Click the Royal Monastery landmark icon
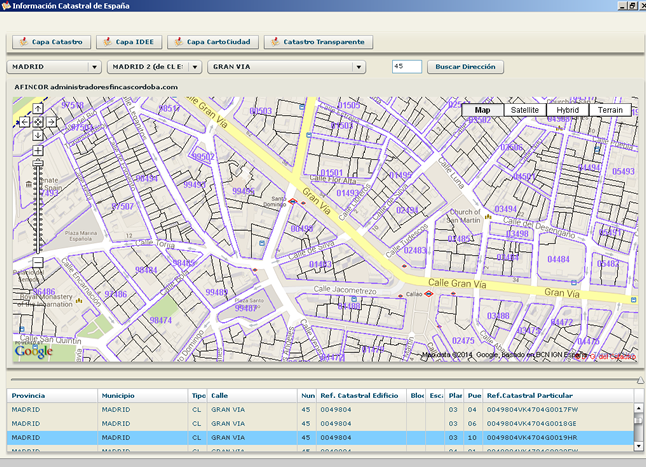Image resolution: width=646 pixels, height=467 pixels. 79,301
